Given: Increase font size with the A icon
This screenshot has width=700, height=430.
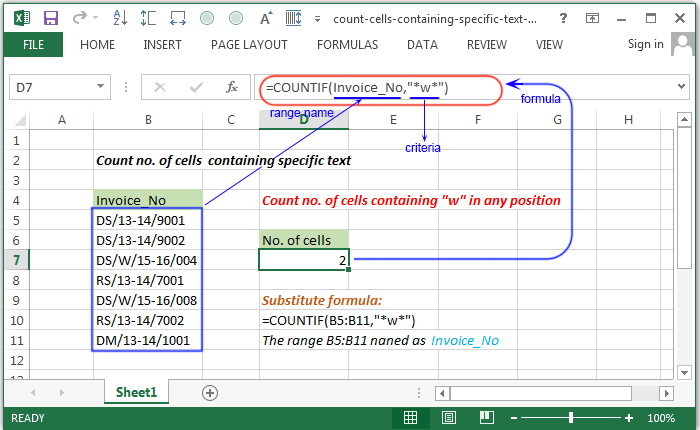Looking at the screenshot, I should [x=266, y=18].
